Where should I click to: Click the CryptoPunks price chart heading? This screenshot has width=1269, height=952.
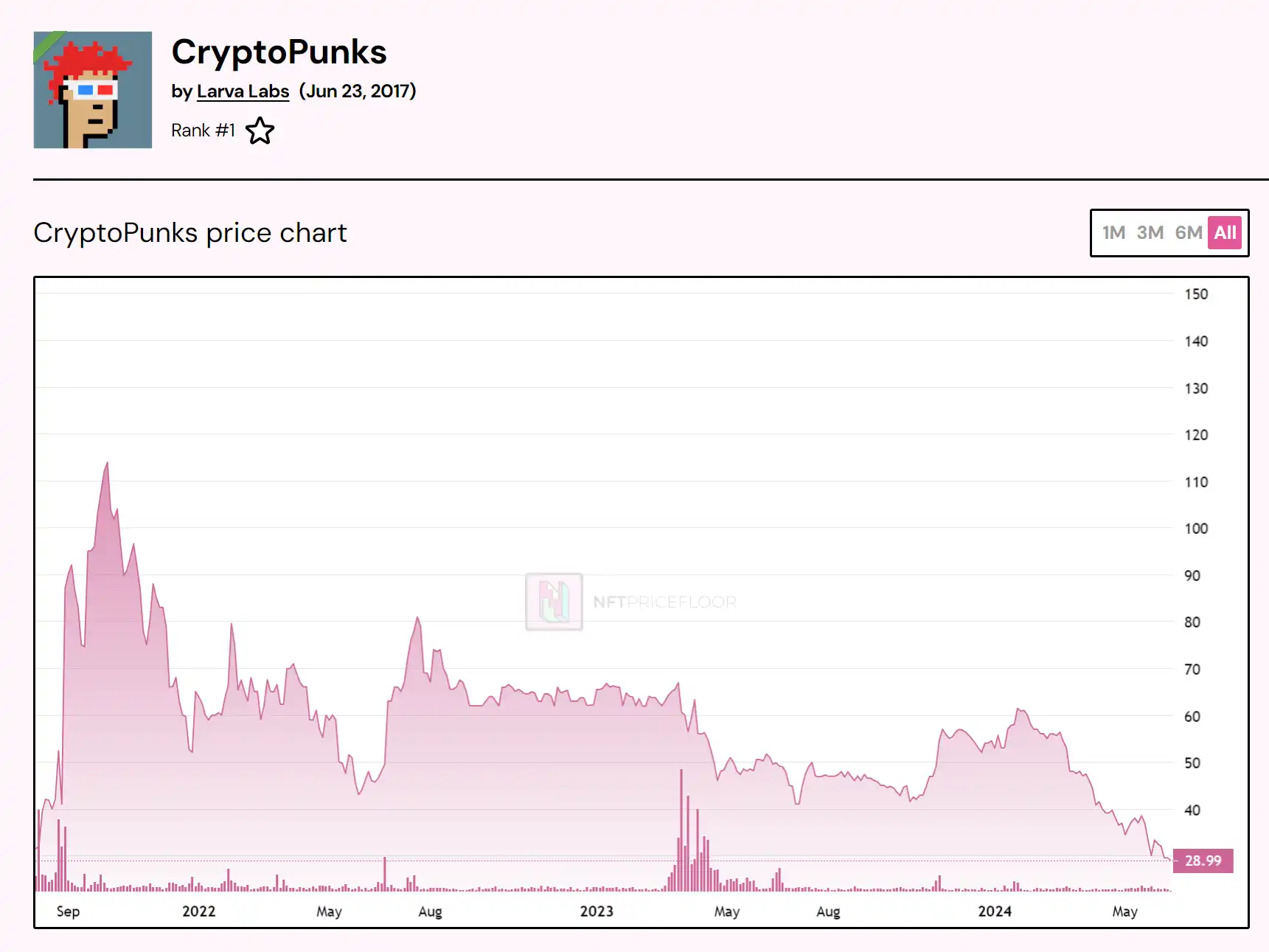190,233
